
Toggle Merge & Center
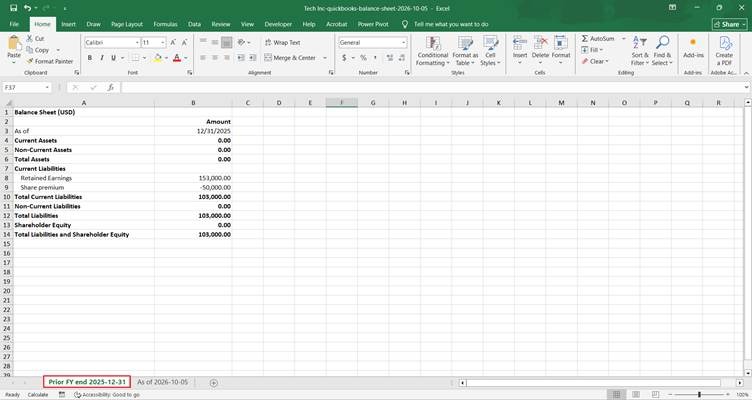[x=290, y=58]
